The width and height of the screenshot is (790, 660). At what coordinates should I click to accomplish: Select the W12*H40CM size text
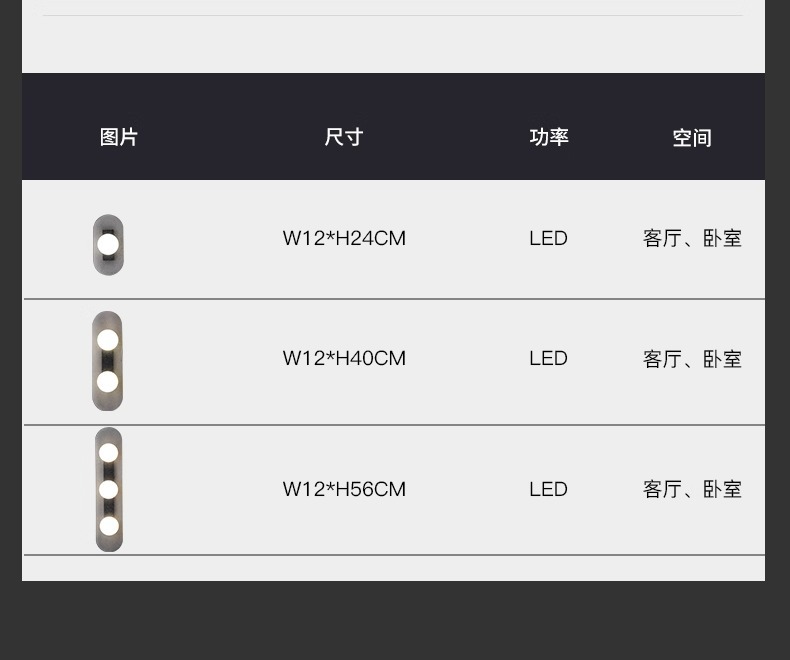tap(344, 358)
